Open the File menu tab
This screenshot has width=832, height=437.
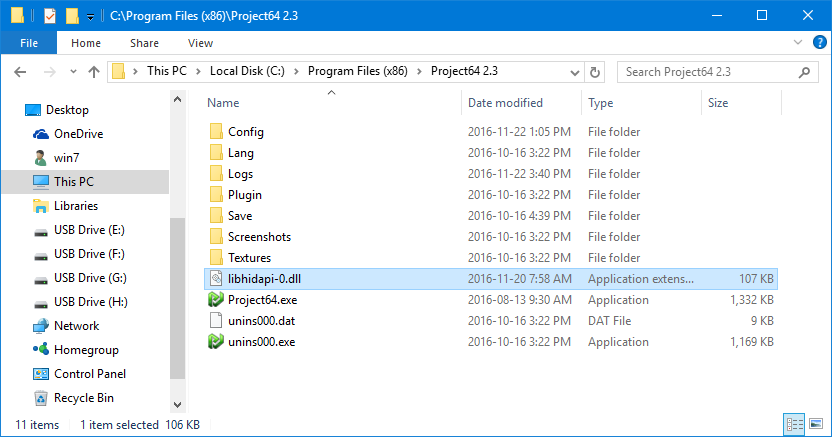tap(29, 43)
